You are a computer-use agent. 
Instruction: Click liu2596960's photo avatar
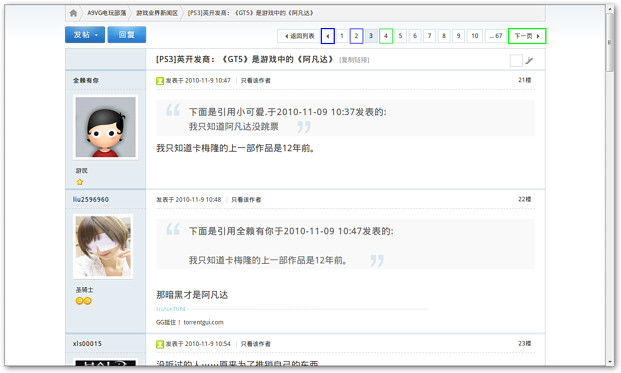point(103,247)
